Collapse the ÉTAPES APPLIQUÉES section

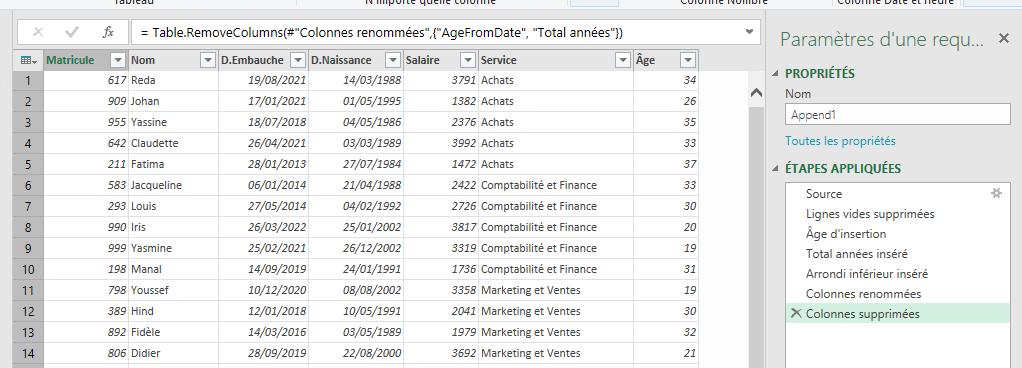pos(776,169)
